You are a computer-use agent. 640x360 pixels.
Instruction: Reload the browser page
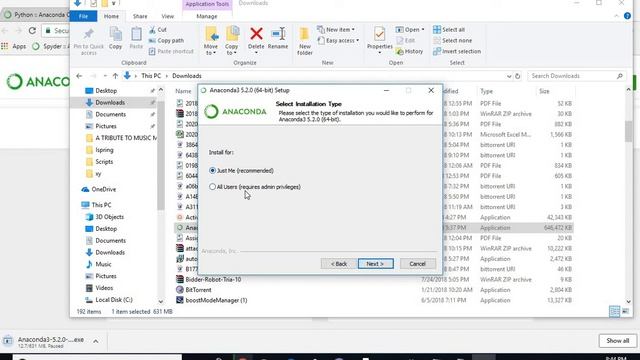pyautogui.click(x=32, y=31)
